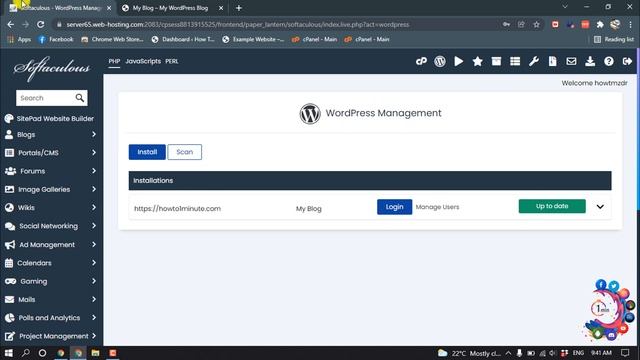Open Manage Users link
The image size is (640, 360).
point(437,207)
